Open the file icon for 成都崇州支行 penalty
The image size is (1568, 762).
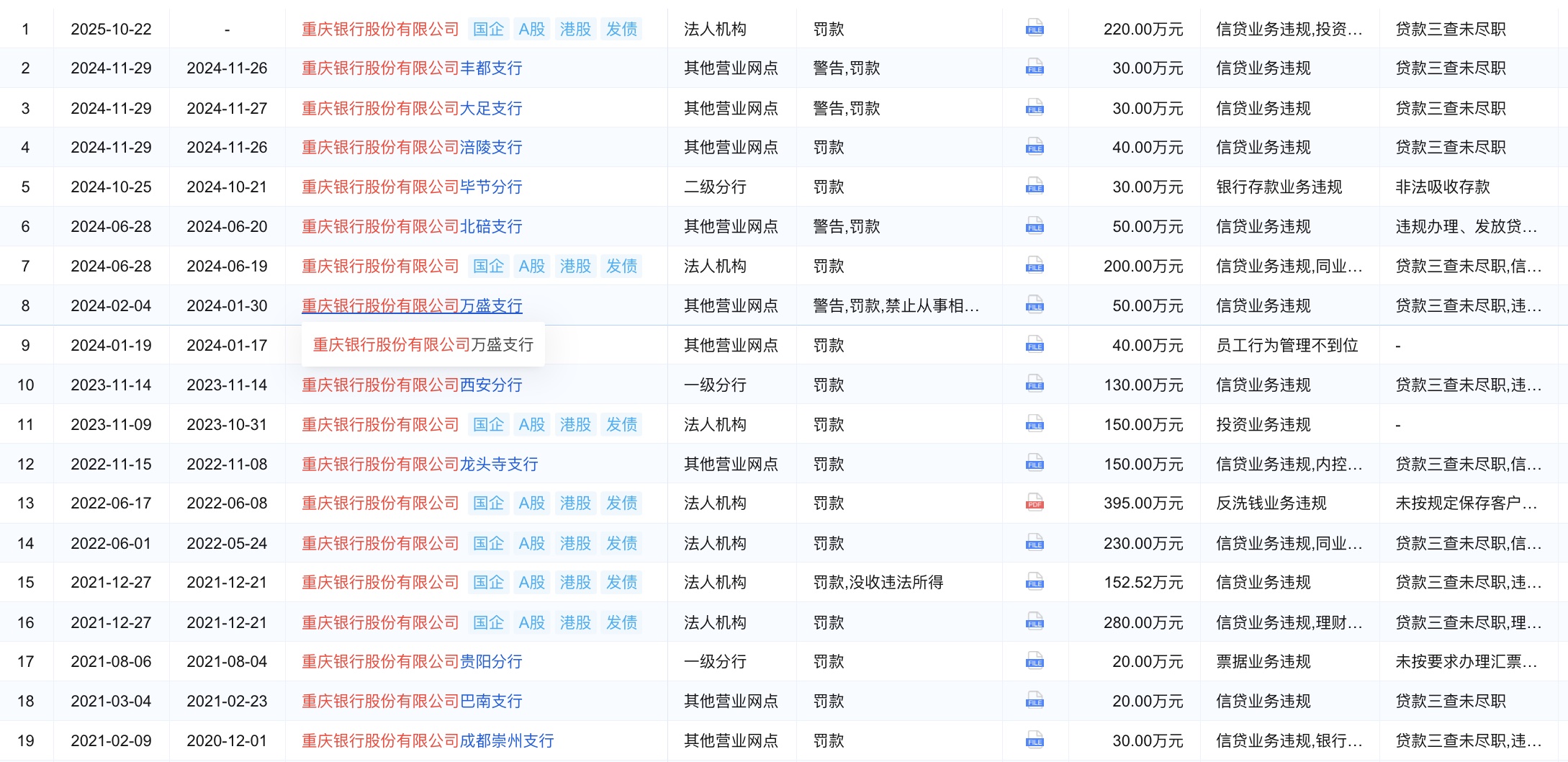point(1035,740)
